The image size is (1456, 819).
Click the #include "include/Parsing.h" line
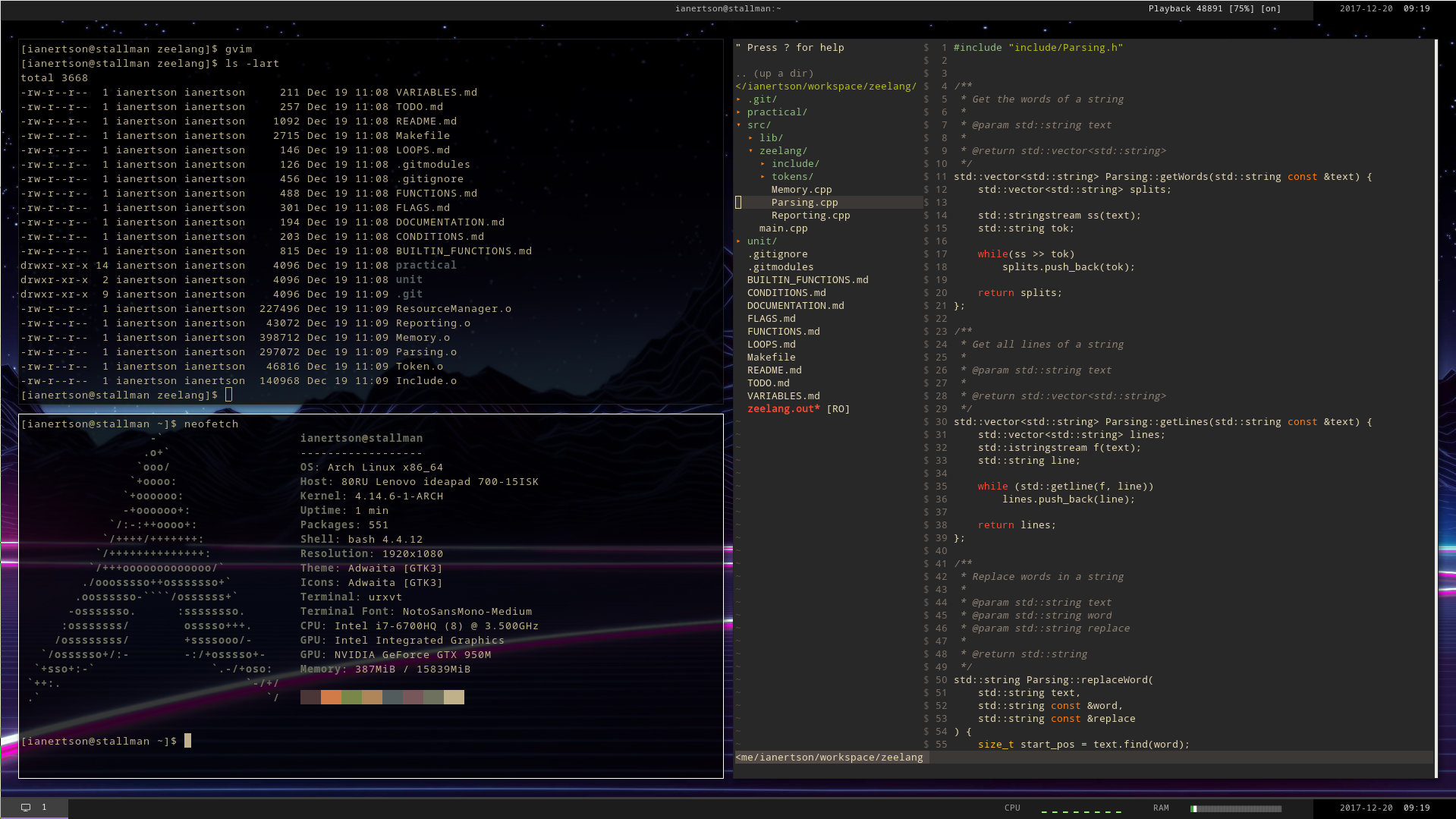1038,48
